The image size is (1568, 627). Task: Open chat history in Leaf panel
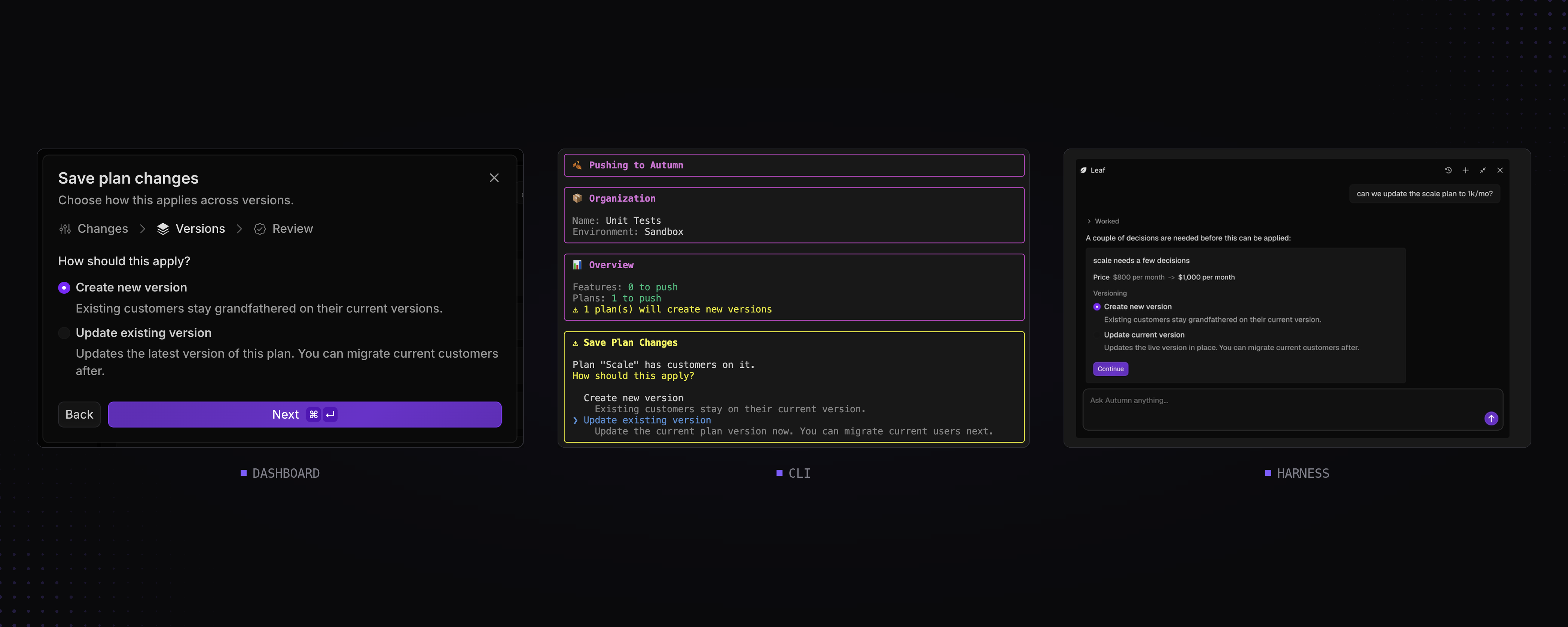click(x=1448, y=171)
